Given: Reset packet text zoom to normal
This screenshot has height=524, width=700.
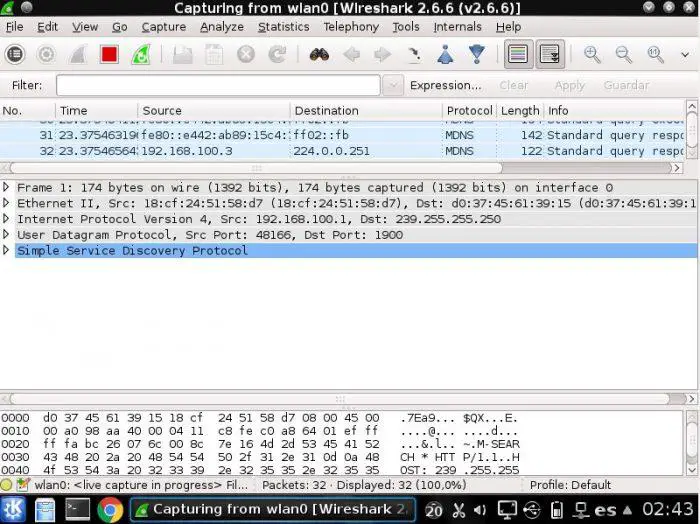Looking at the screenshot, I should (655, 54).
